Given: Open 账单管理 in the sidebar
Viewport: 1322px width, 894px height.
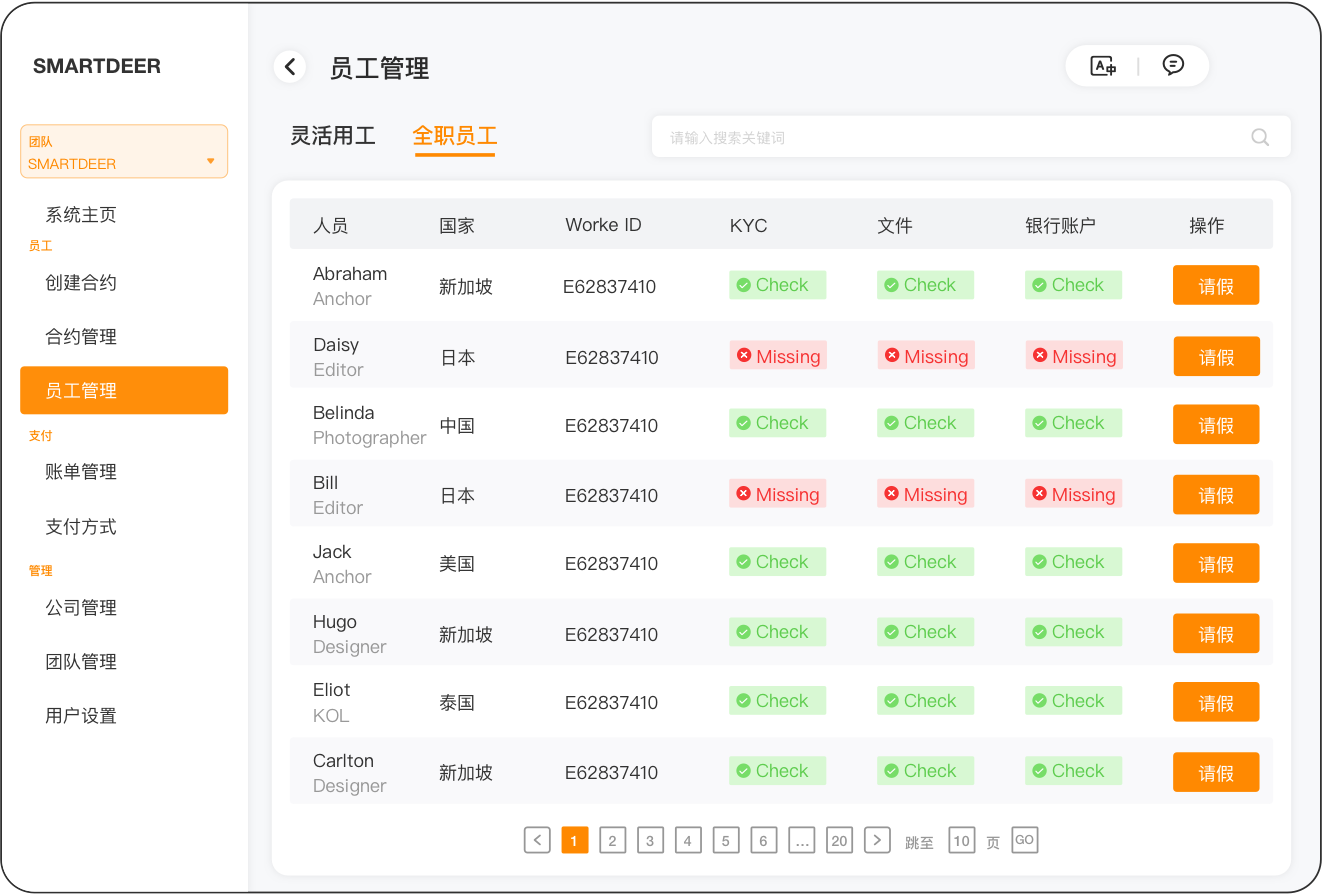Looking at the screenshot, I should tap(81, 471).
